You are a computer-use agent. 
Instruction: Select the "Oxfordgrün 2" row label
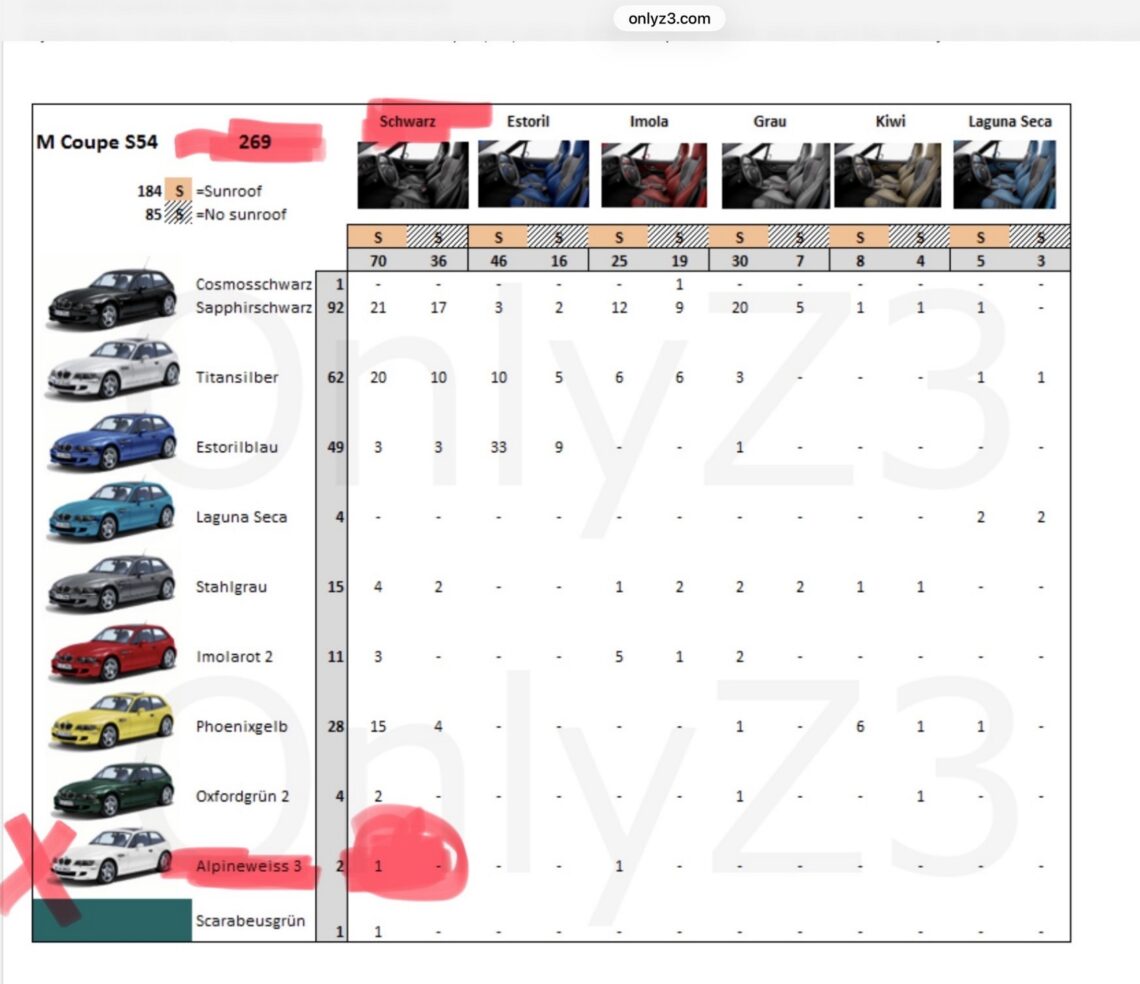242,796
